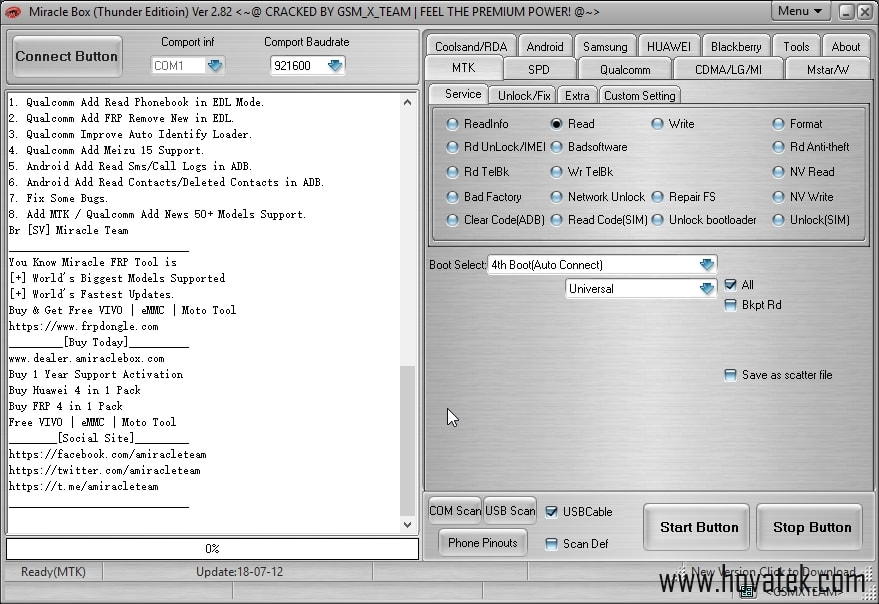Select the Write radio option
Image resolution: width=879 pixels, height=604 pixels.
coord(673,124)
